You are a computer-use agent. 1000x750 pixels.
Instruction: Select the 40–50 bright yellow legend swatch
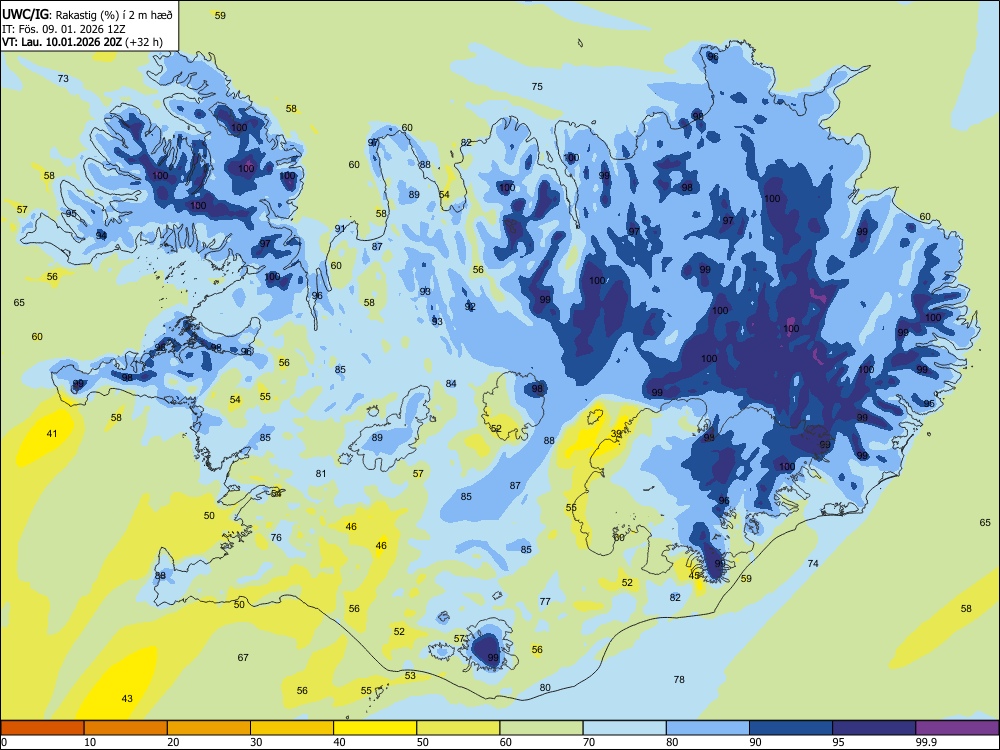click(375, 728)
